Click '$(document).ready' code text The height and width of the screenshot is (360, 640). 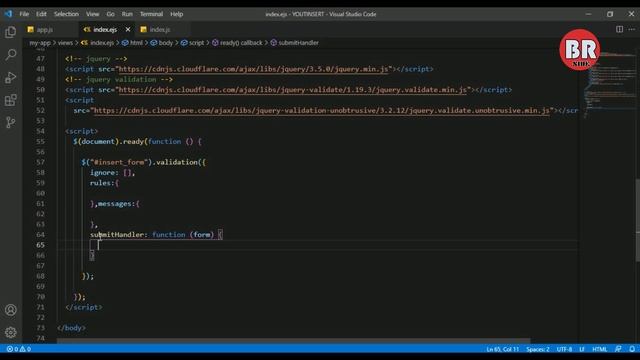coord(108,142)
